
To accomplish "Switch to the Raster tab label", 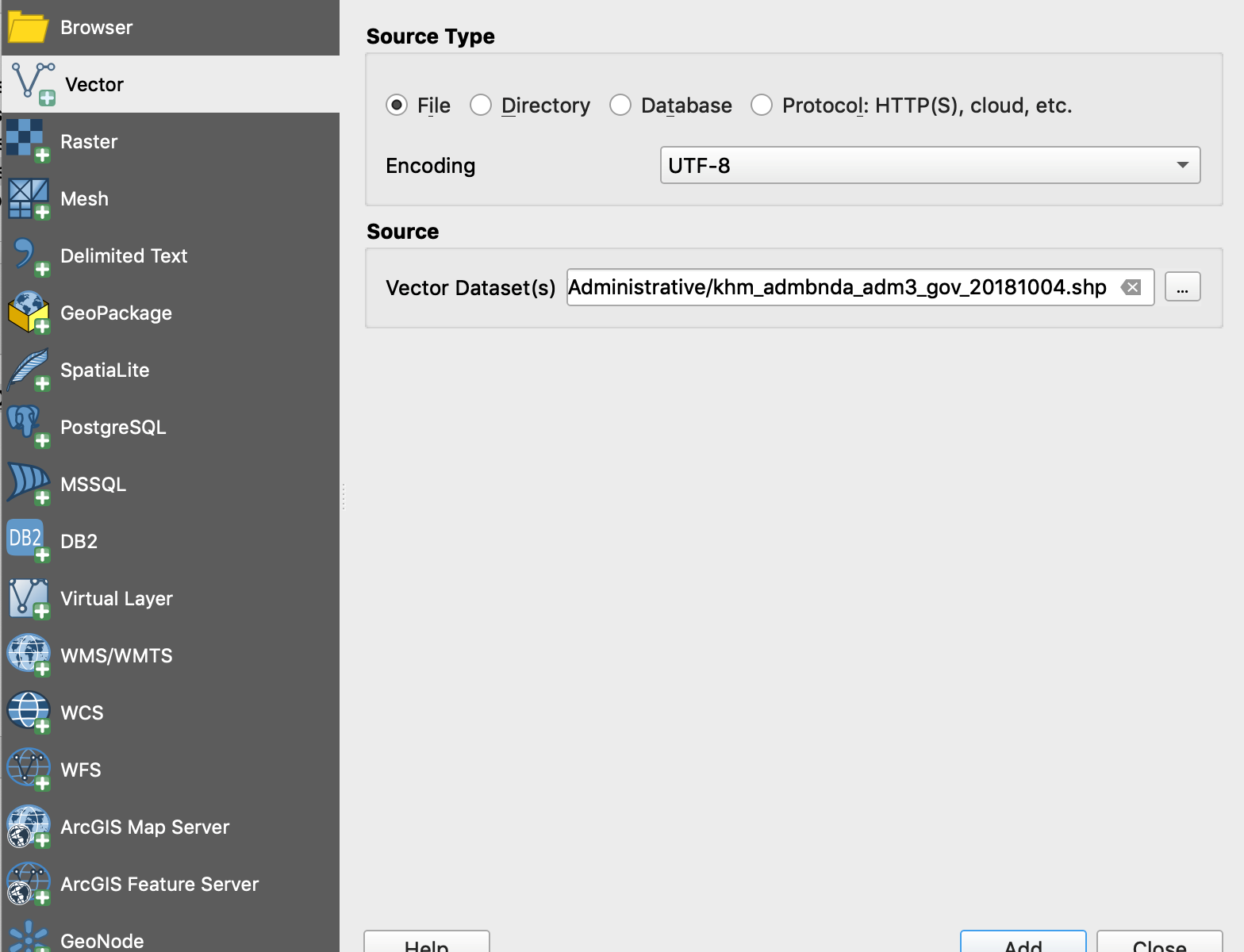I will tap(89, 141).
